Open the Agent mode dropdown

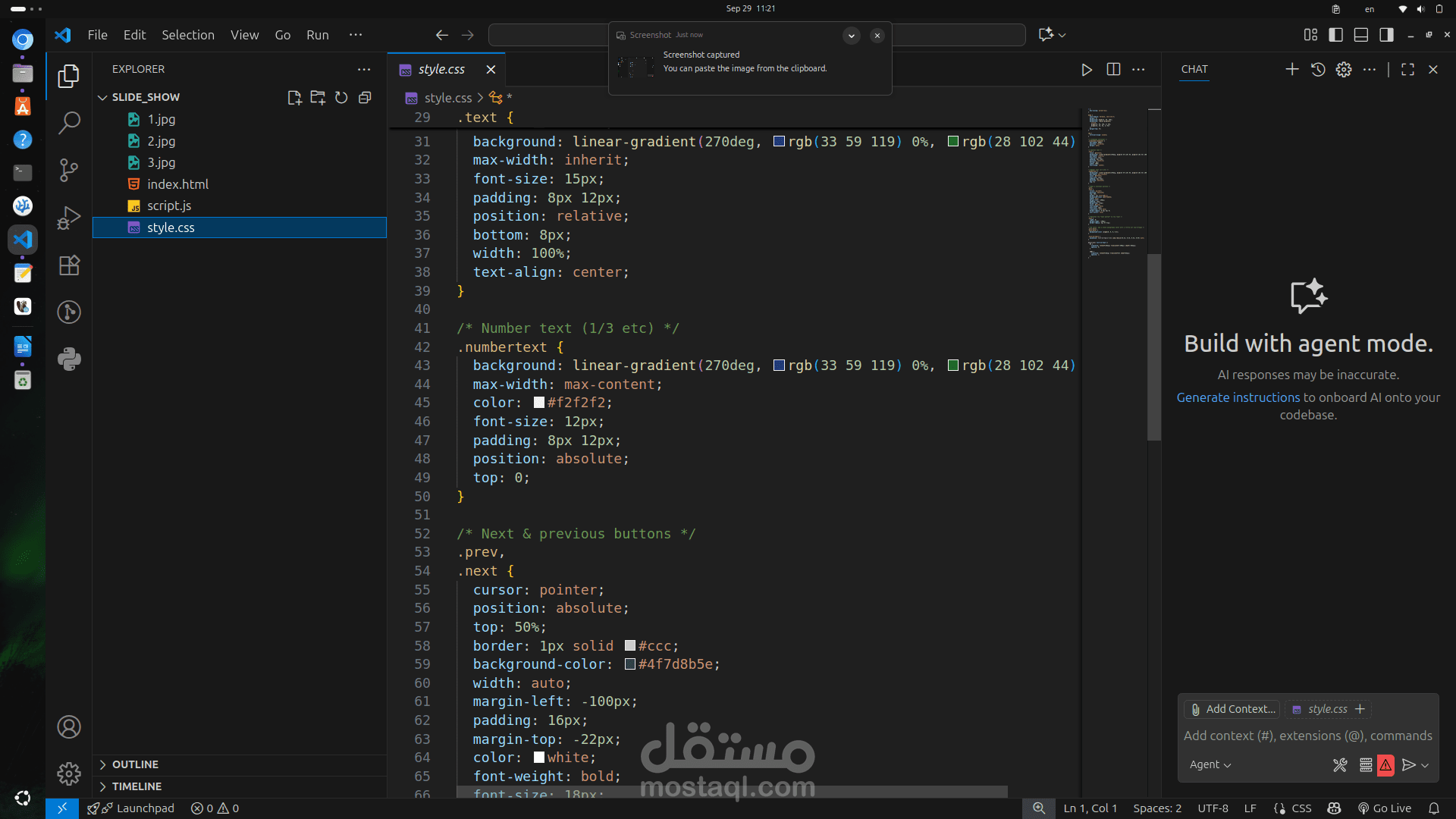[1210, 765]
